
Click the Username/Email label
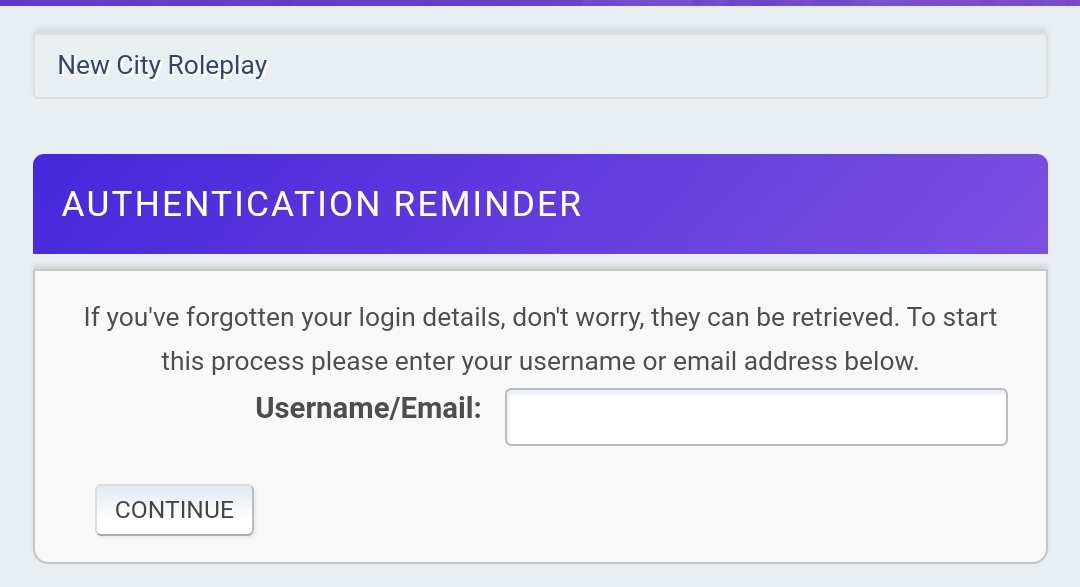pyautogui.click(x=368, y=408)
